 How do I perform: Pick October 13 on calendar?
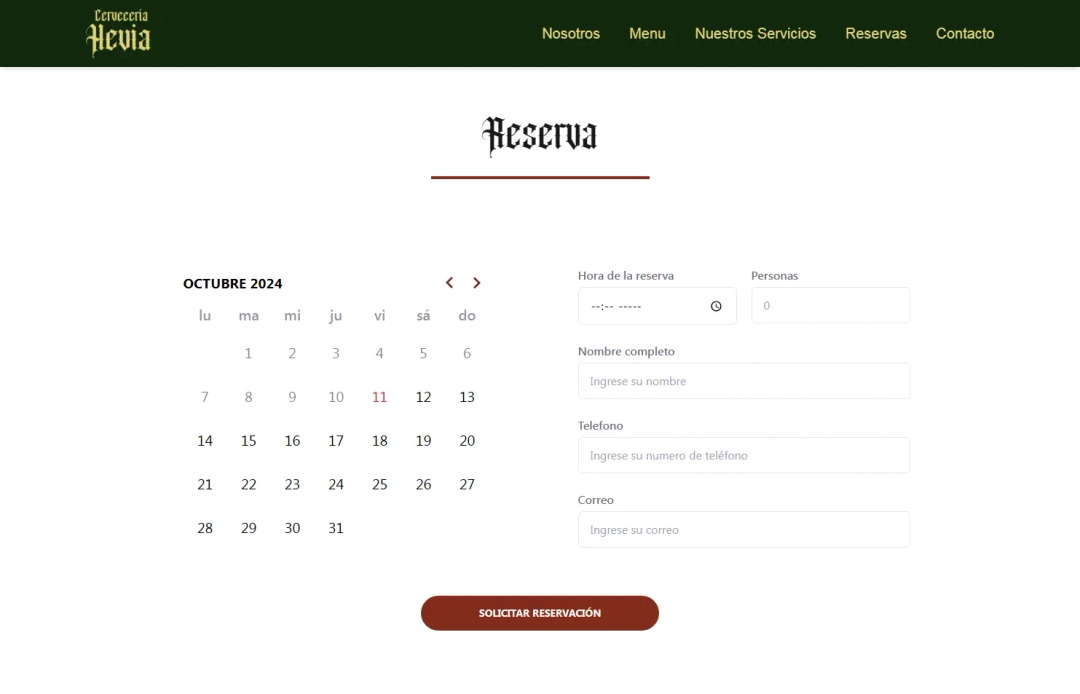click(x=467, y=397)
